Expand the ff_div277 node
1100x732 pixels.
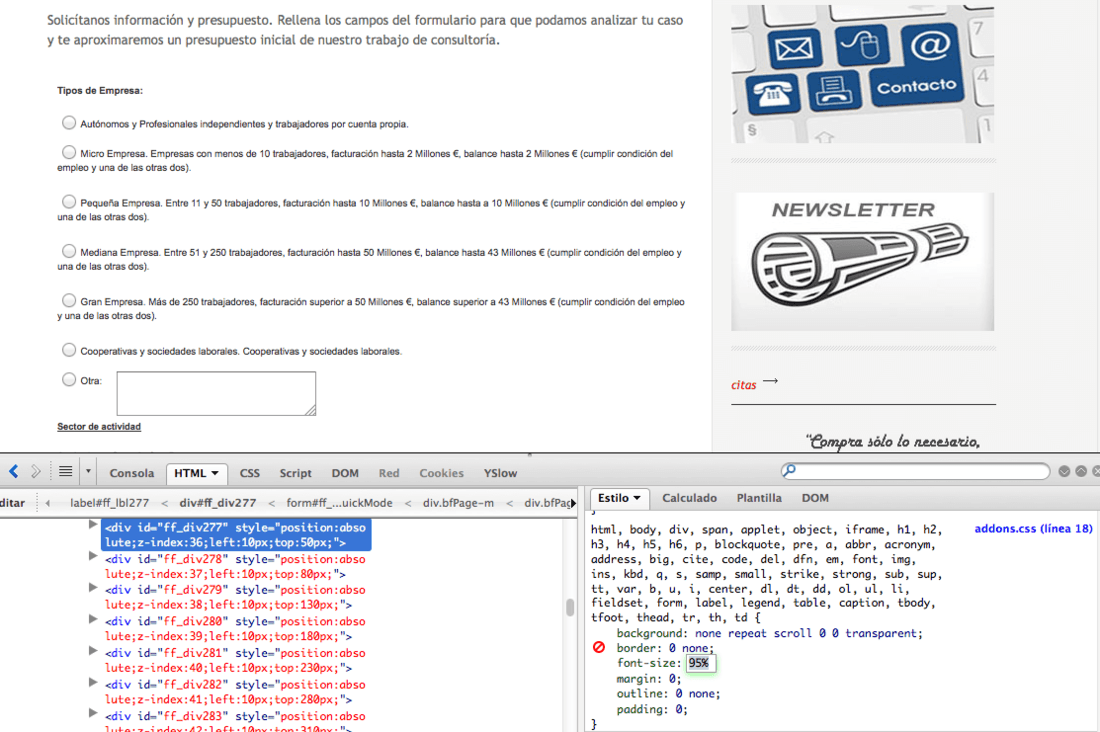[93, 525]
